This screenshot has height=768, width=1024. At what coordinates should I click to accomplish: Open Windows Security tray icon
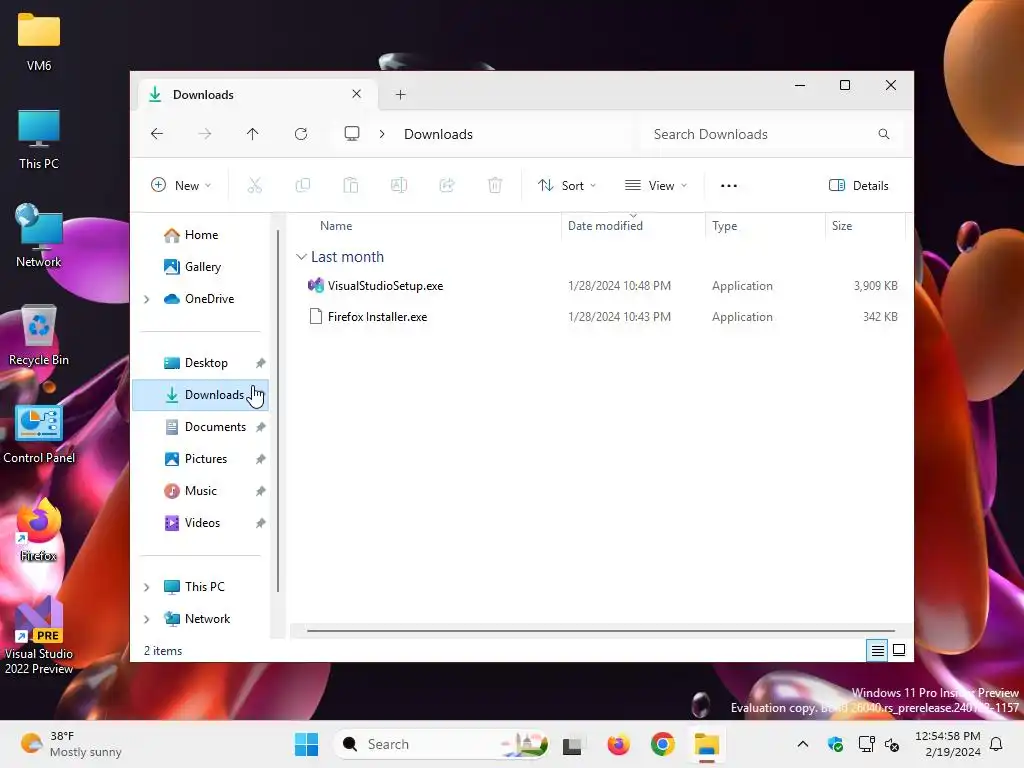coord(835,744)
